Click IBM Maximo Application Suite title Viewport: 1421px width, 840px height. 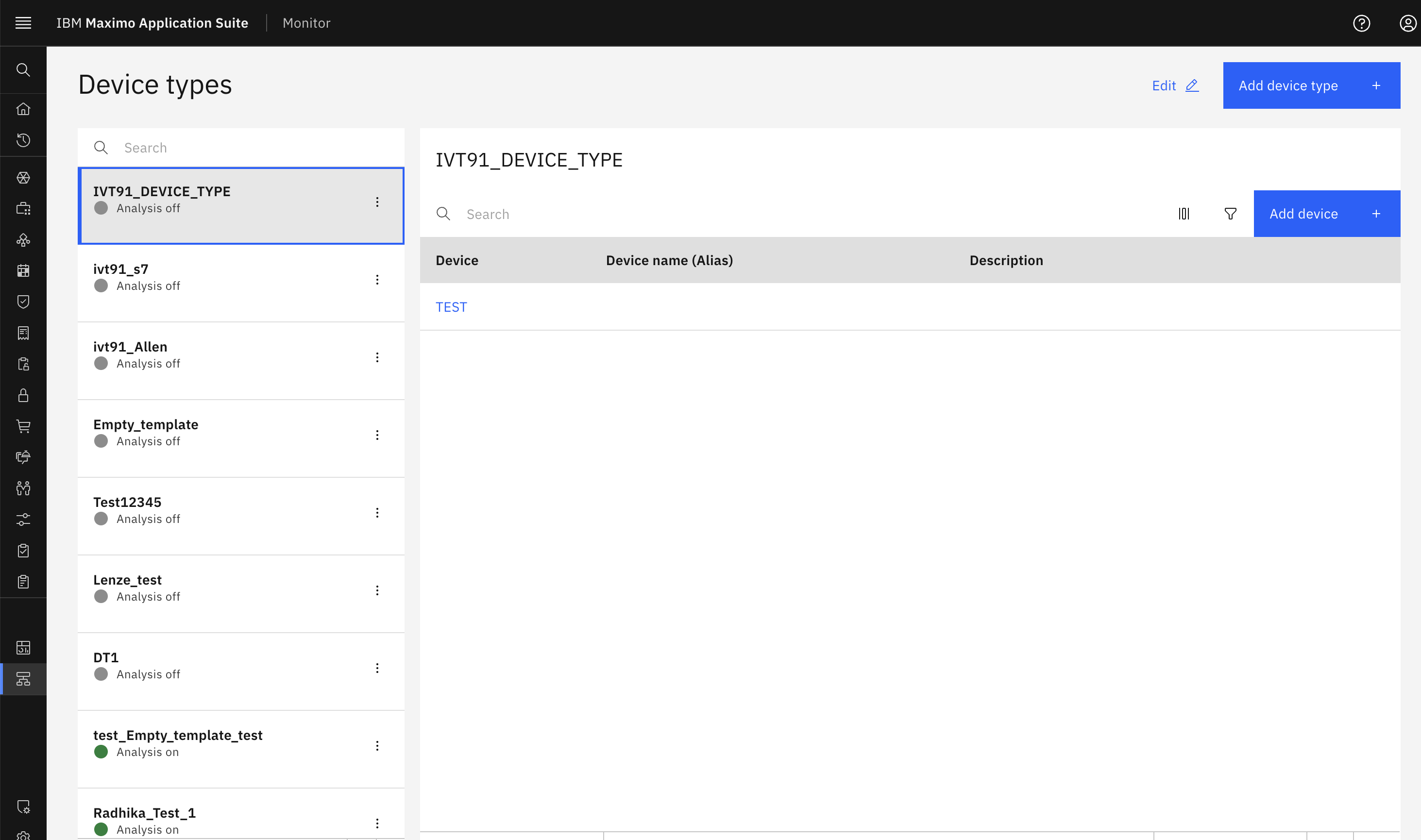click(152, 23)
